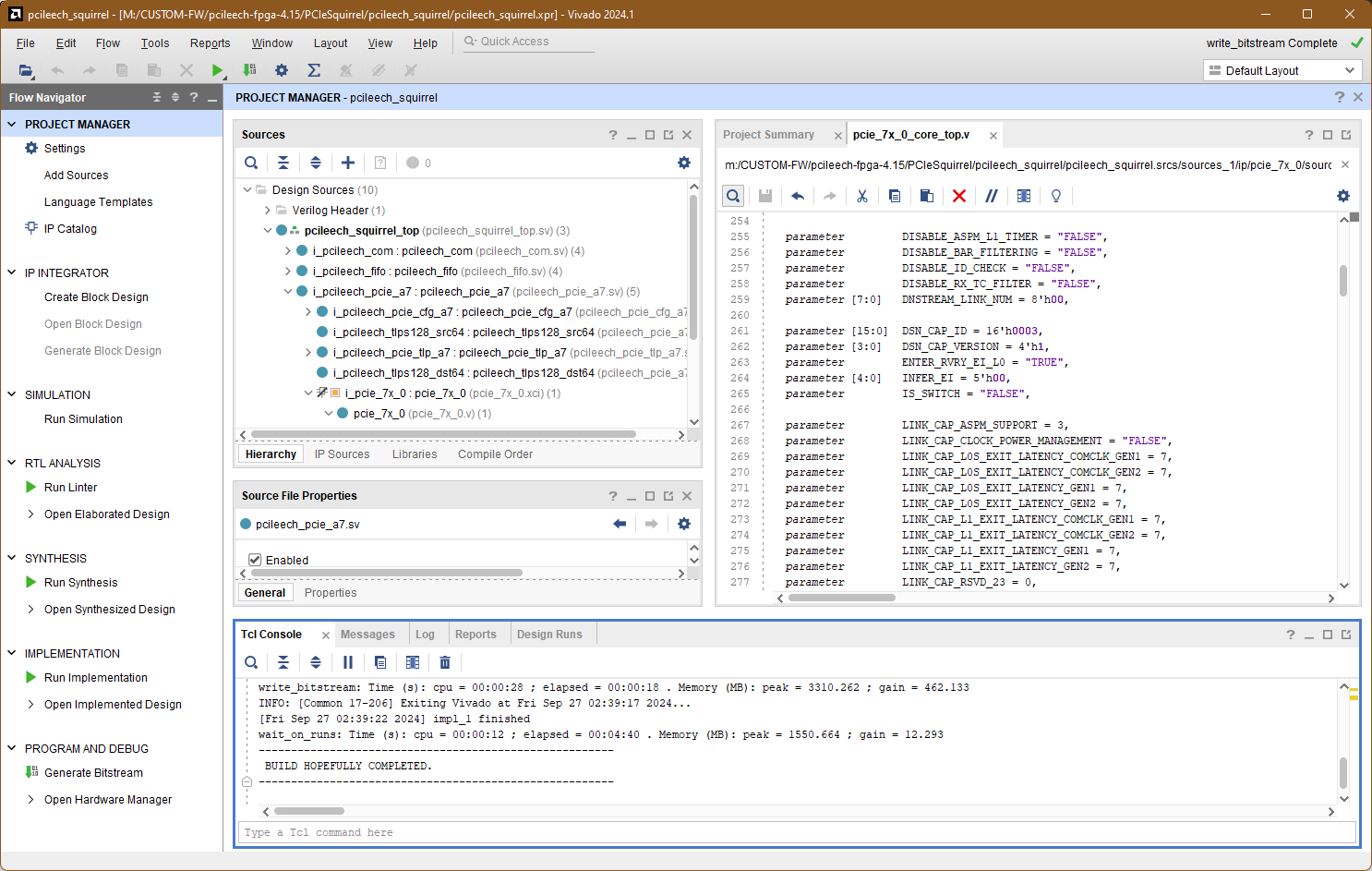
Task: Clear the Tcl Console with trash icon
Action: [x=445, y=662]
